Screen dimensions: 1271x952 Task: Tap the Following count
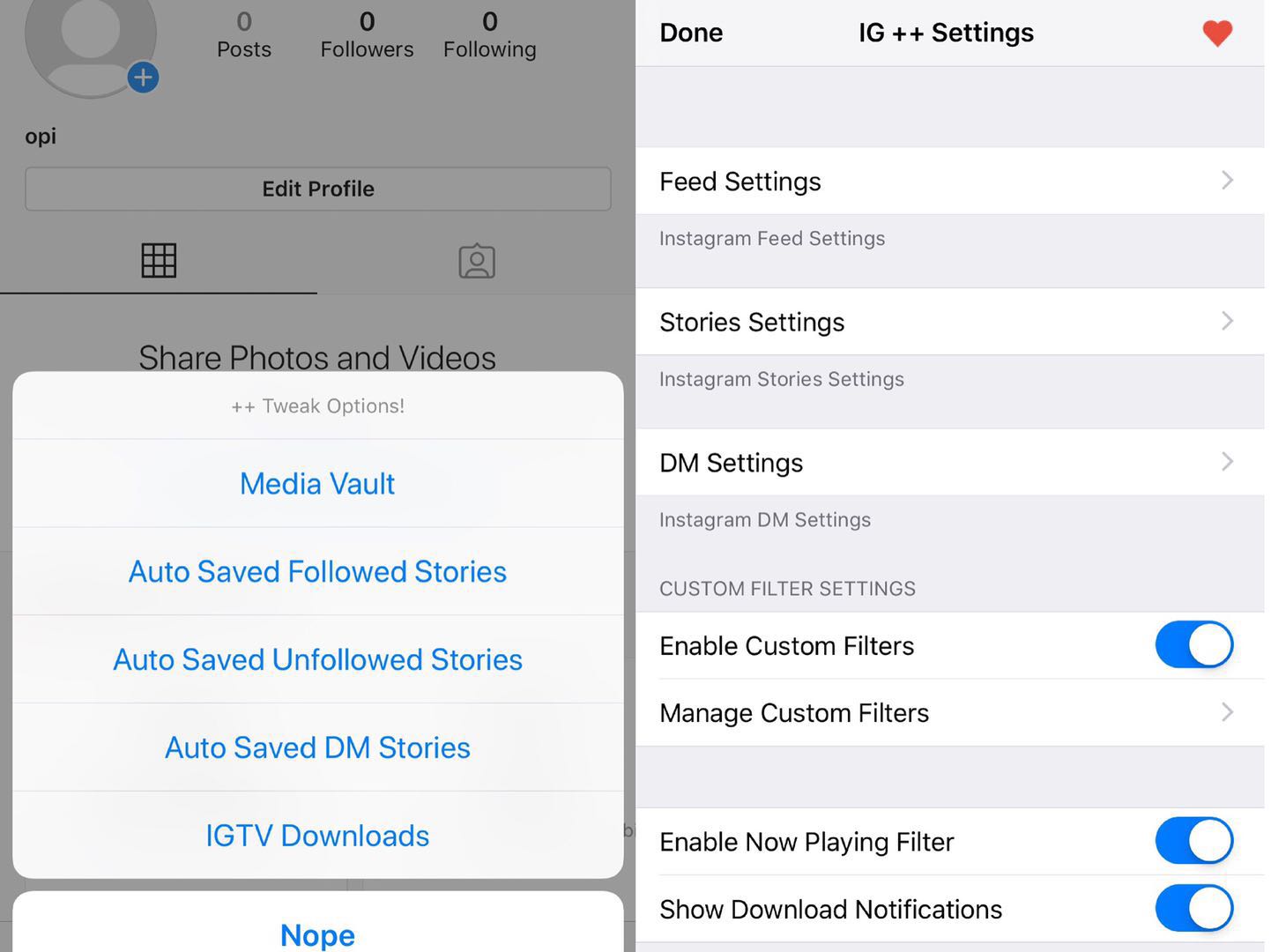(x=490, y=34)
